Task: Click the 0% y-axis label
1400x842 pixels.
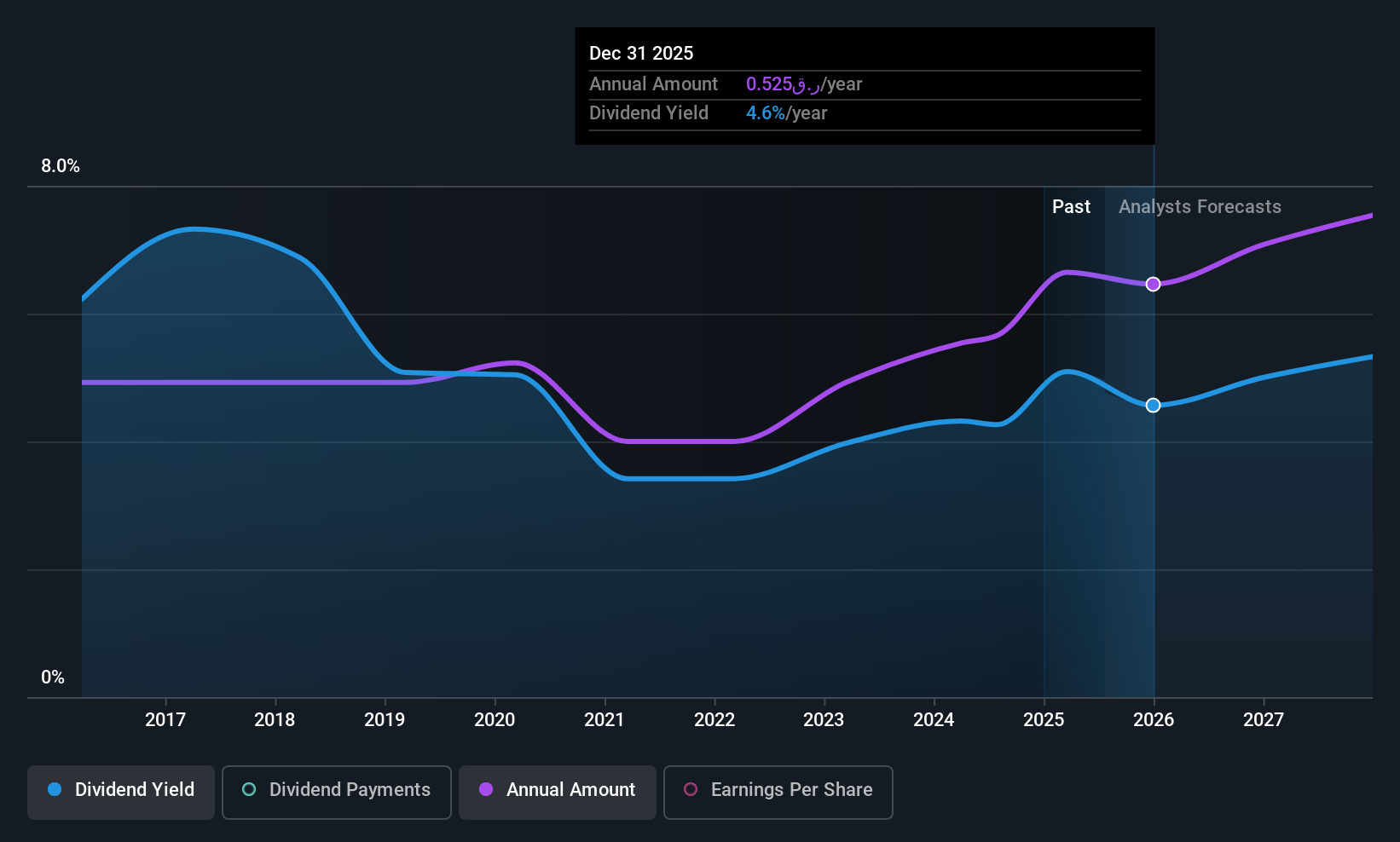Action: pos(53,678)
